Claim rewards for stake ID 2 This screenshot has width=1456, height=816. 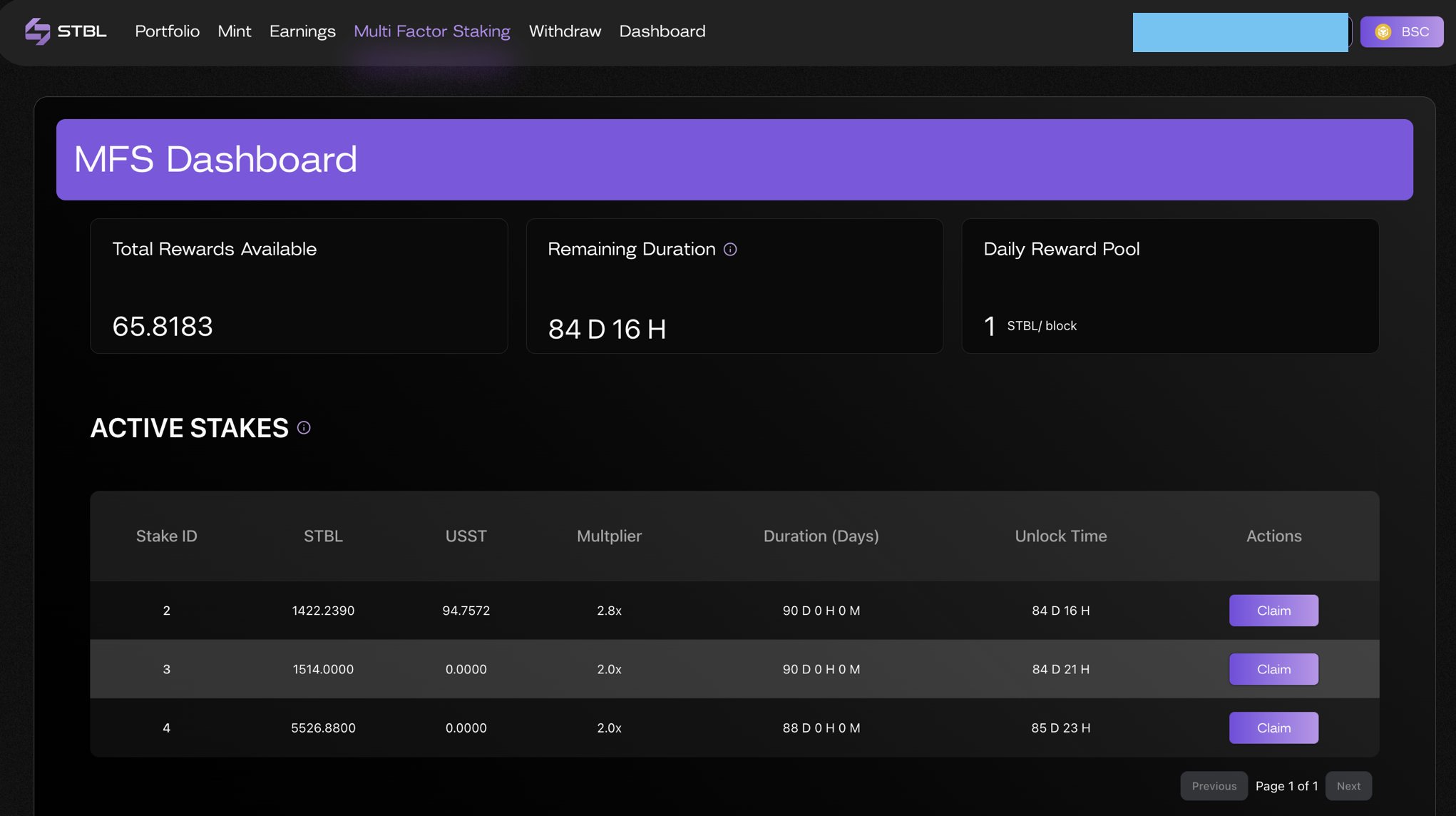pos(1273,611)
